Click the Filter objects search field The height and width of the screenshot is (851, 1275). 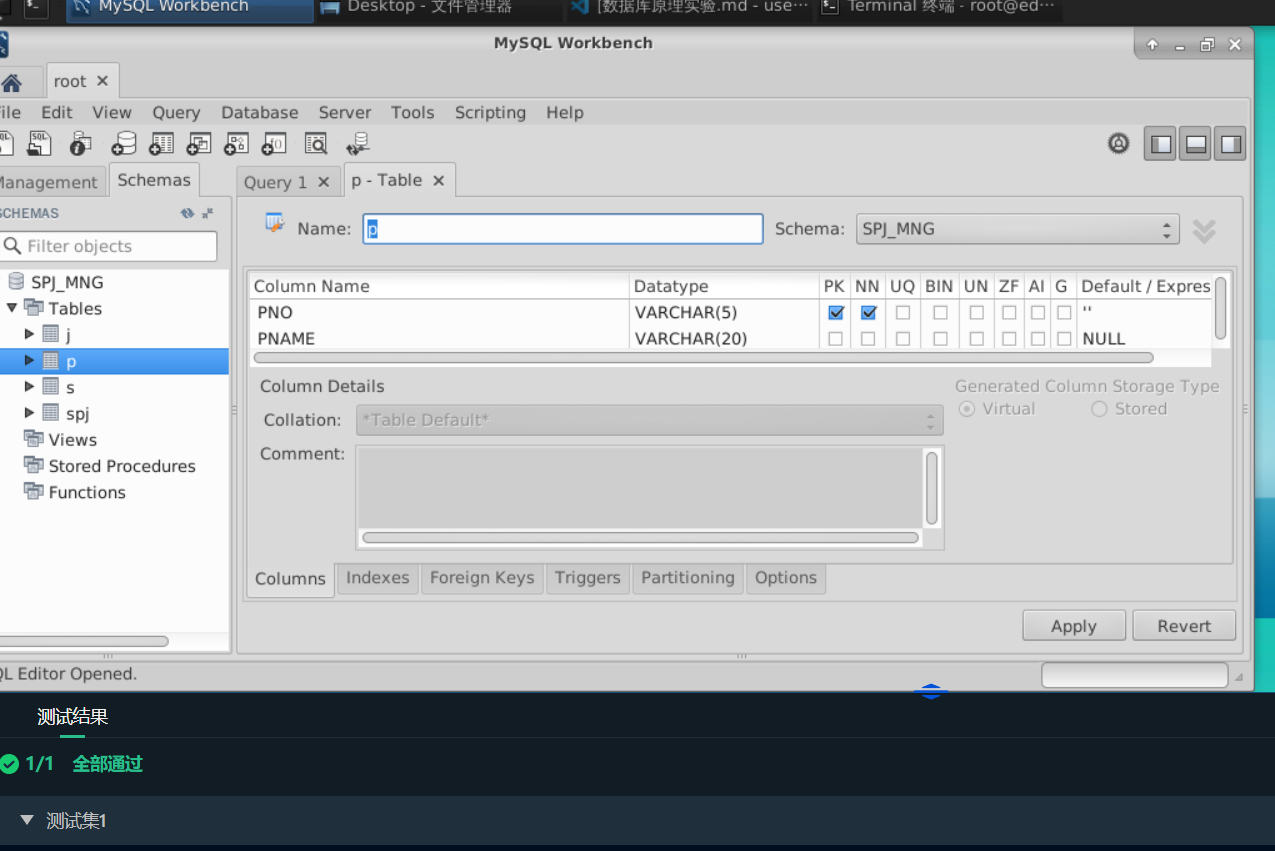(x=109, y=246)
